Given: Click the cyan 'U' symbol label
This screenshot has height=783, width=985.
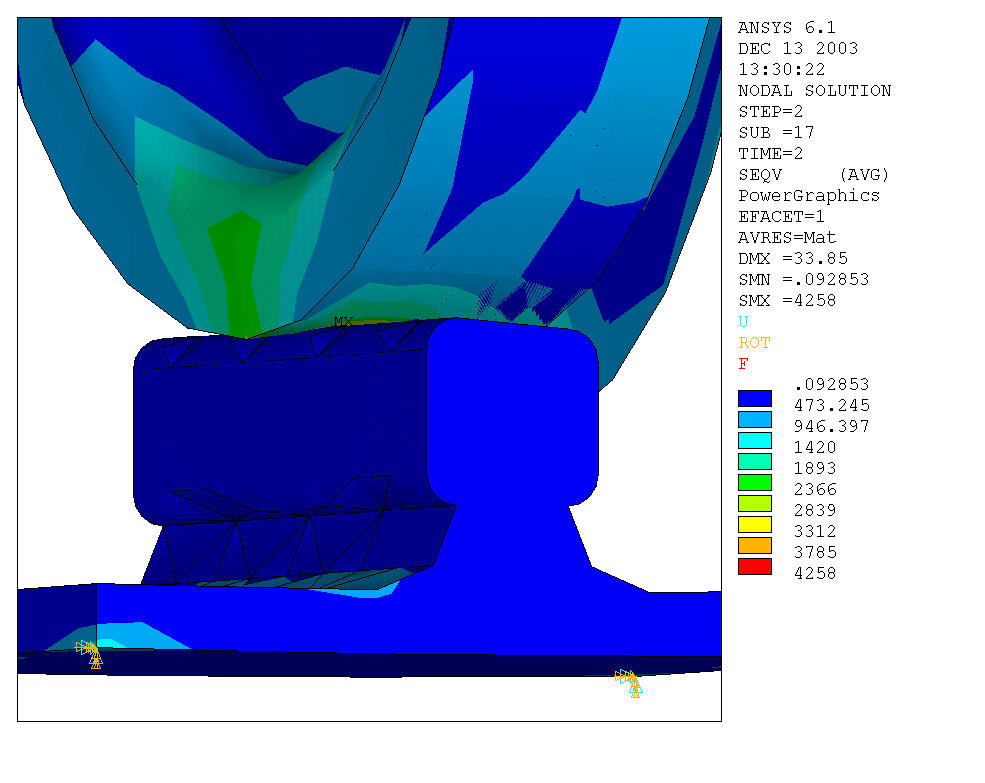Looking at the screenshot, I should [x=743, y=322].
